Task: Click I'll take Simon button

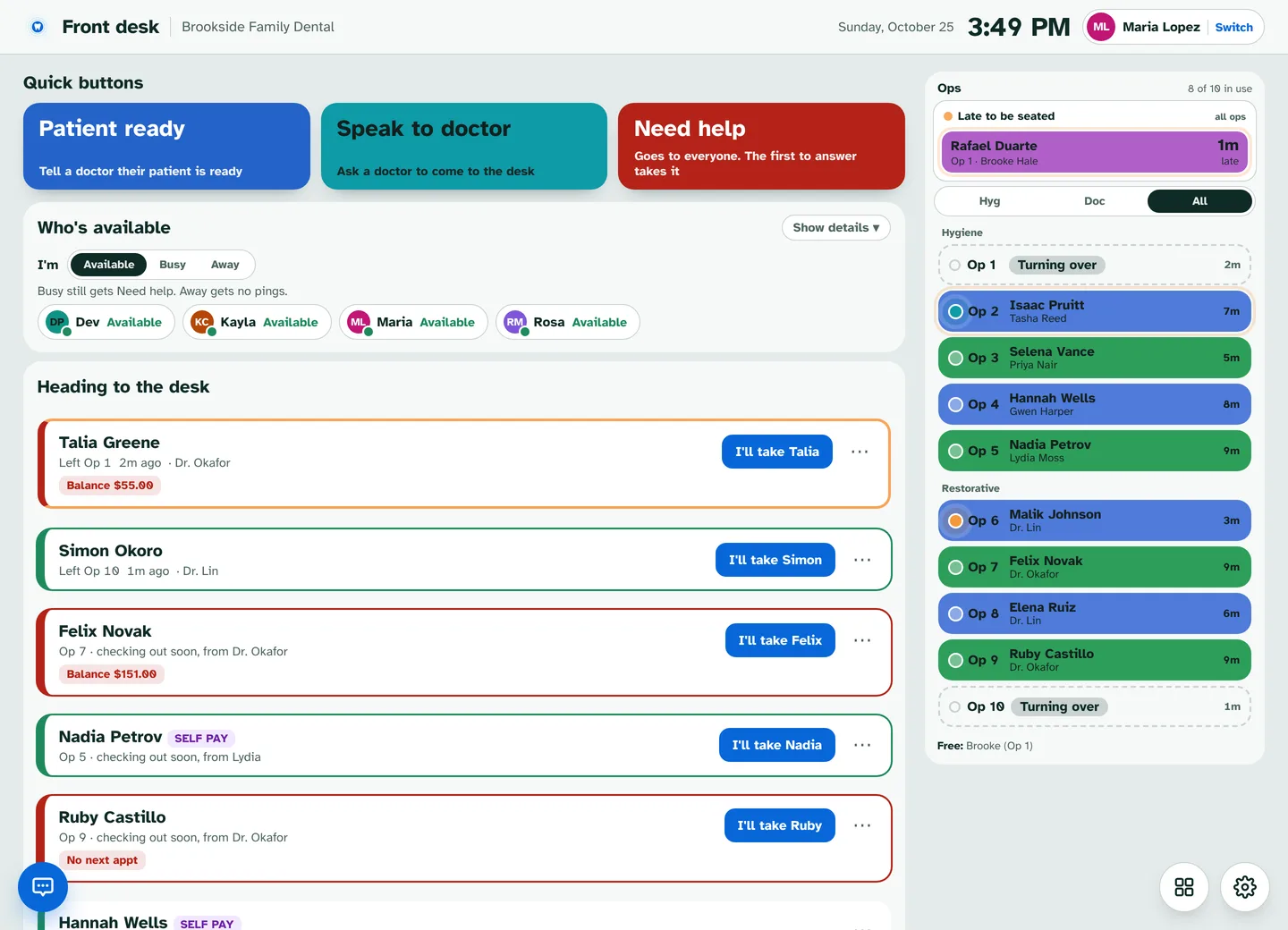Action: [775, 560]
